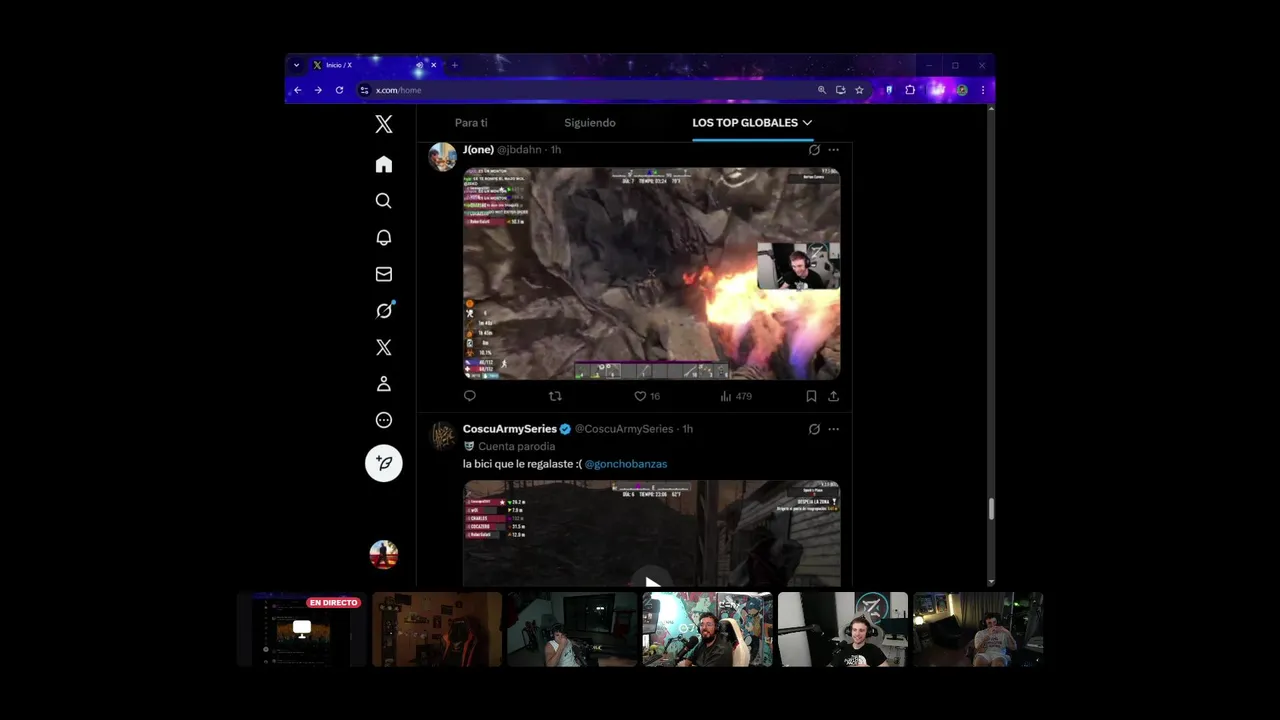Open Profile in the sidebar

coord(384,384)
